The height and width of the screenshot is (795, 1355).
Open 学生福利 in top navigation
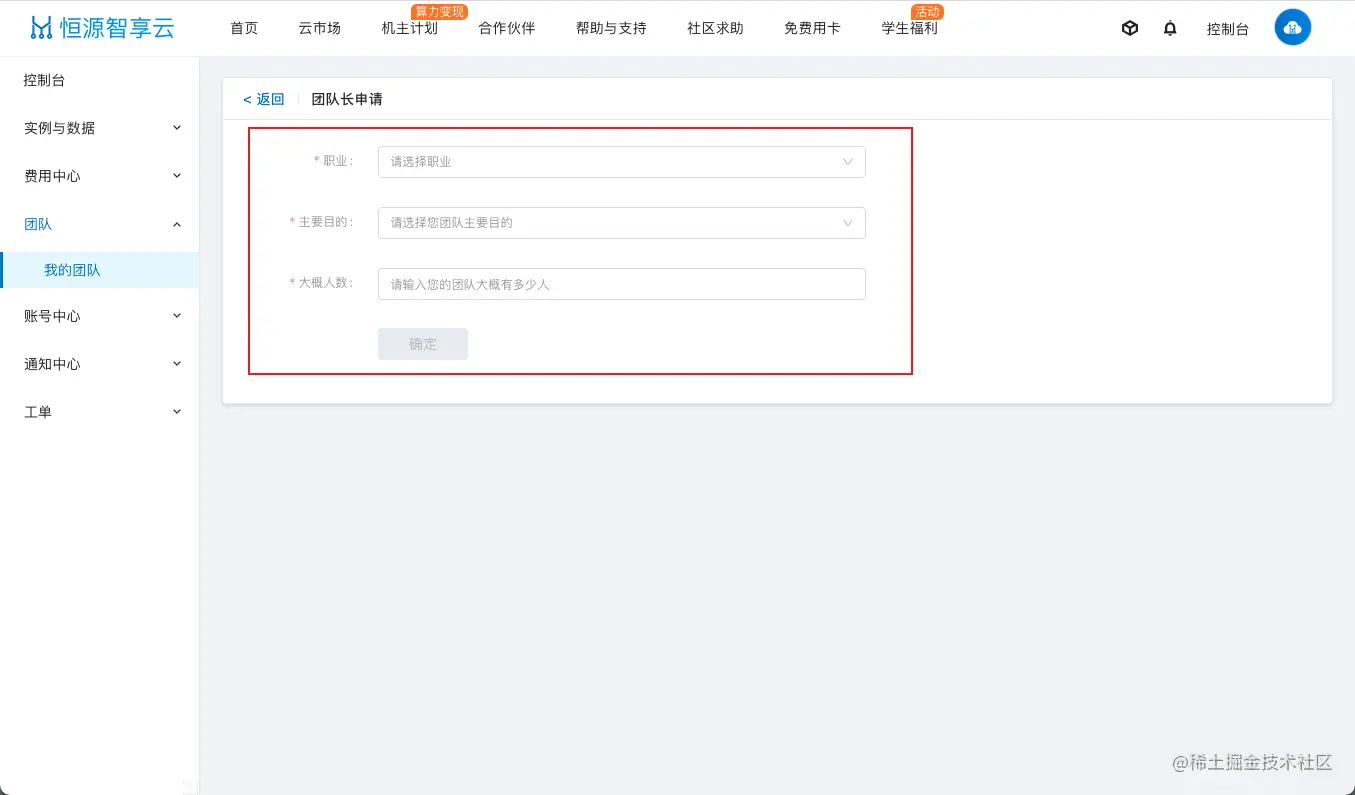pos(909,28)
